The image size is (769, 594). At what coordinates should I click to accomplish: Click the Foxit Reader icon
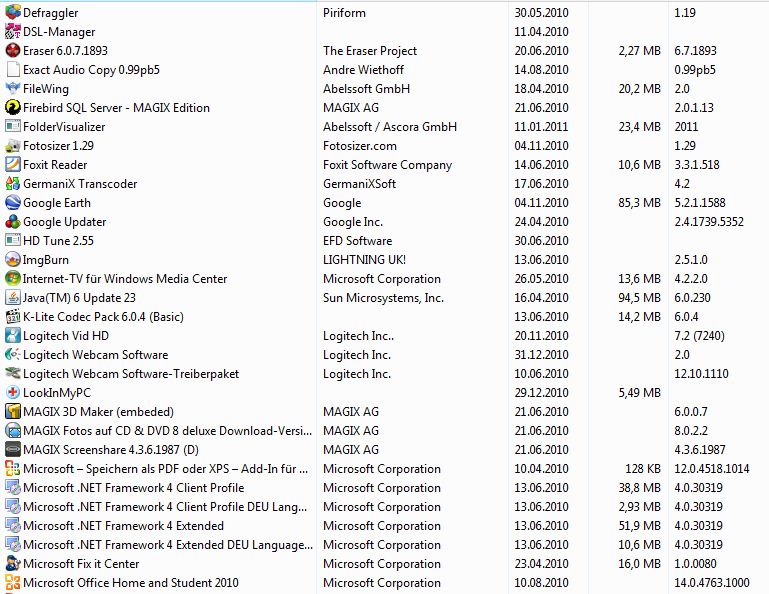(13, 164)
